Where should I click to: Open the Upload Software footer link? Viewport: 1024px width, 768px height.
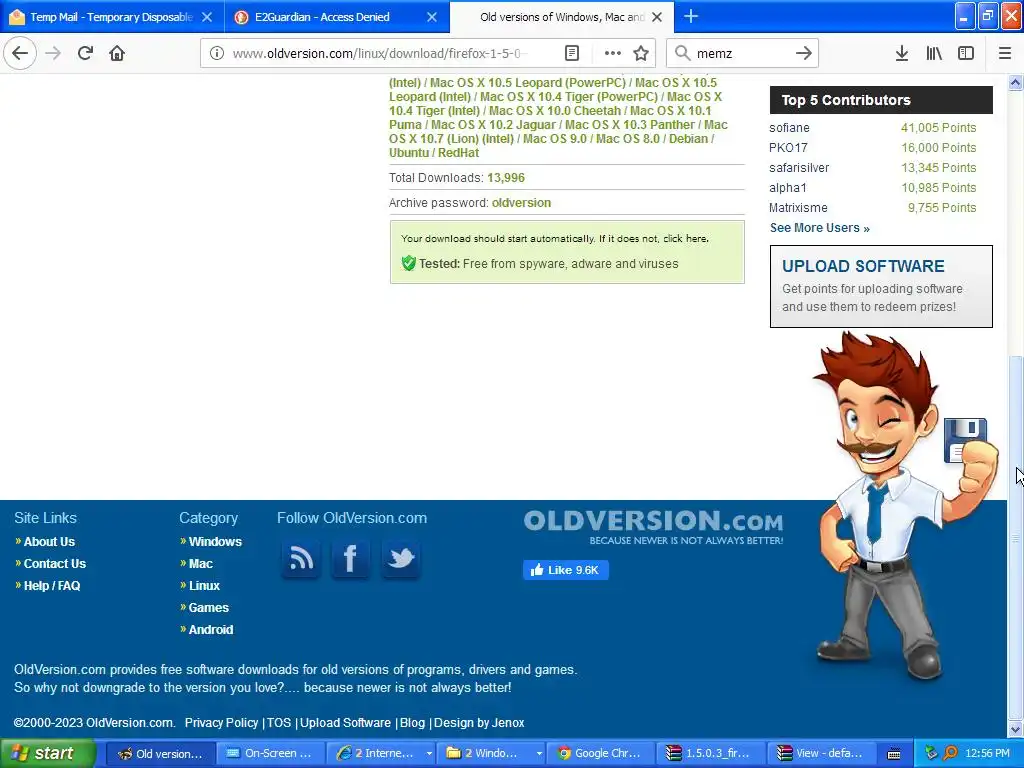tap(345, 723)
